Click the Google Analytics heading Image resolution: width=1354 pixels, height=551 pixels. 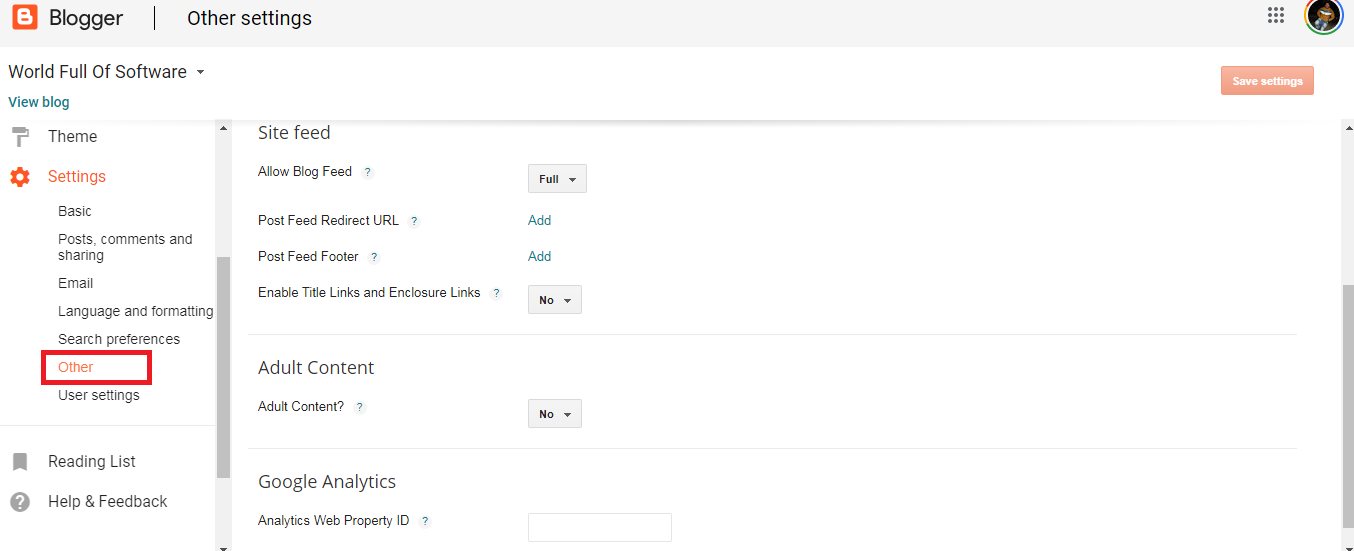click(327, 482)
